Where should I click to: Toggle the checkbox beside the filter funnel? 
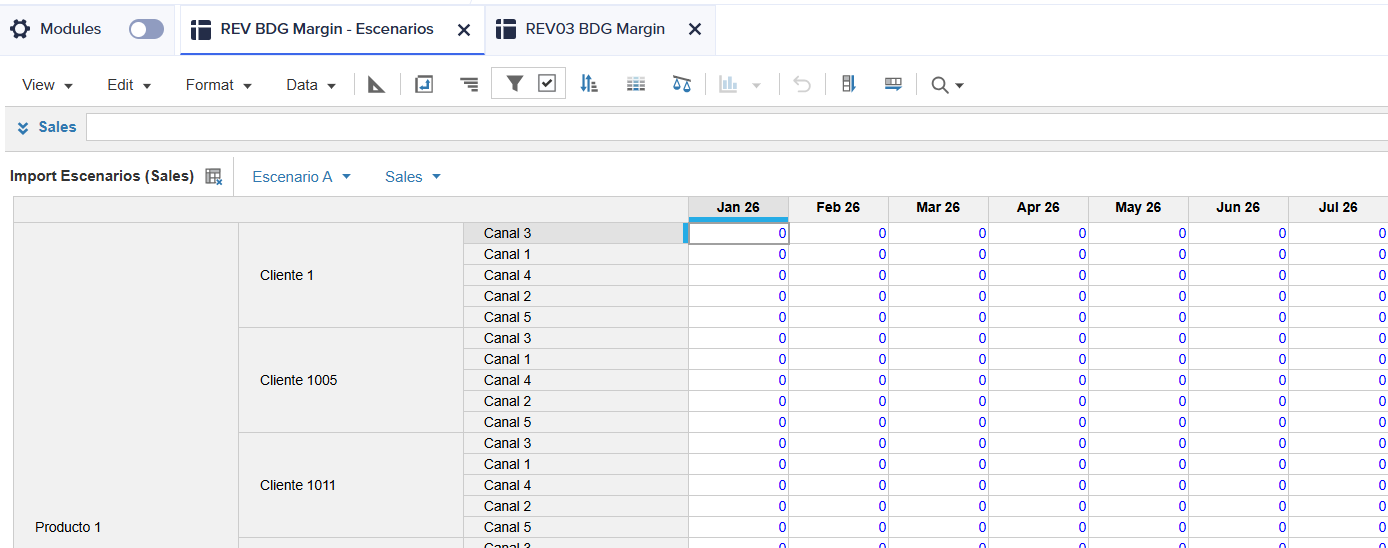[547, 84]
